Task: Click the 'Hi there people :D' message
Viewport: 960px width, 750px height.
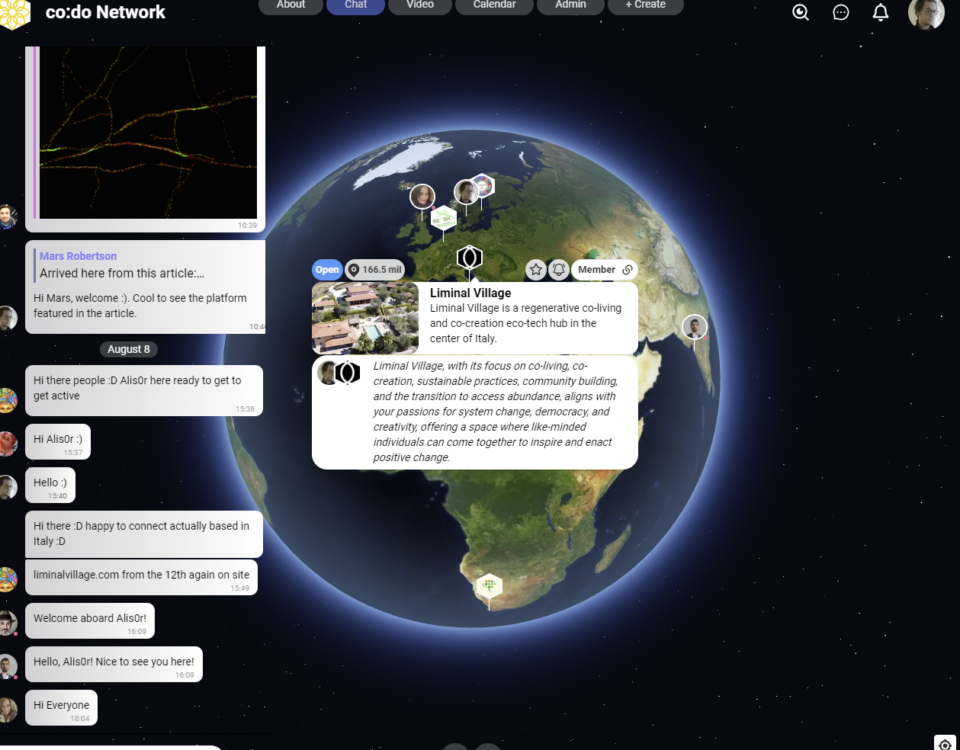Action: click(x=144, y=391)
